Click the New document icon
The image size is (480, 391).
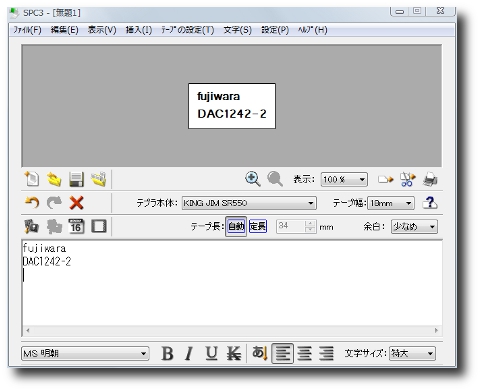(32, 179)
